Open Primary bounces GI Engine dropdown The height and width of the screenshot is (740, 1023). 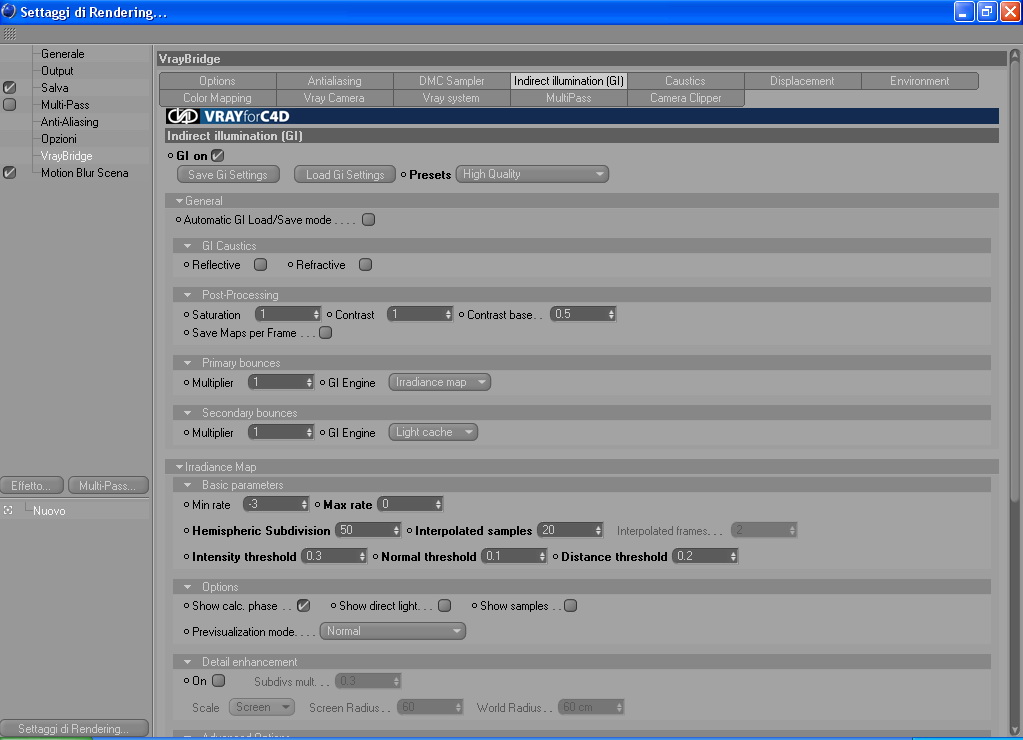[440, 382]
